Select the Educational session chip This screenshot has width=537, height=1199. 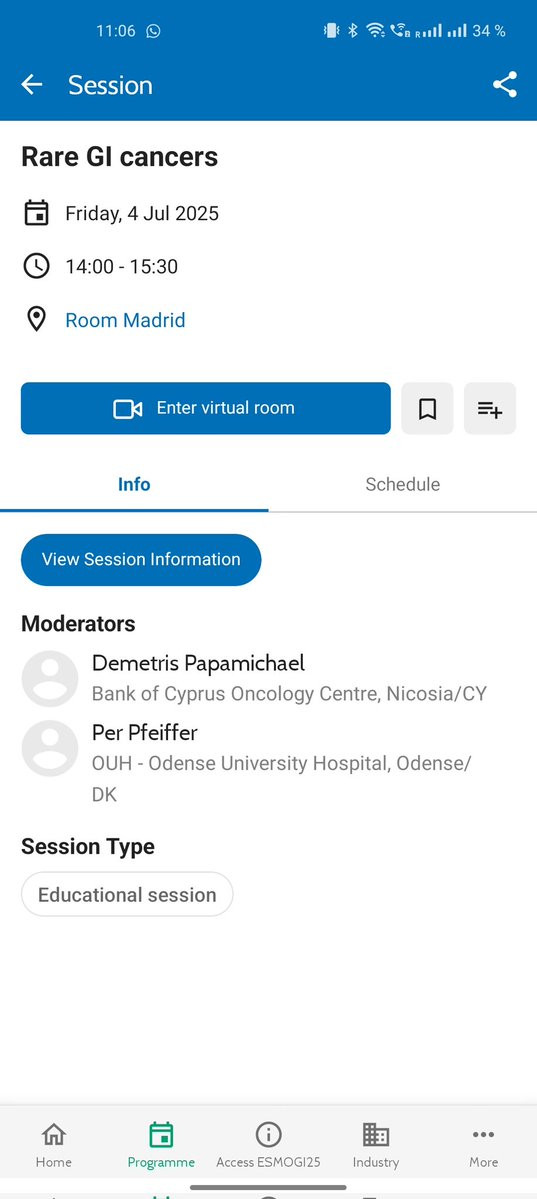coord(127,894)
